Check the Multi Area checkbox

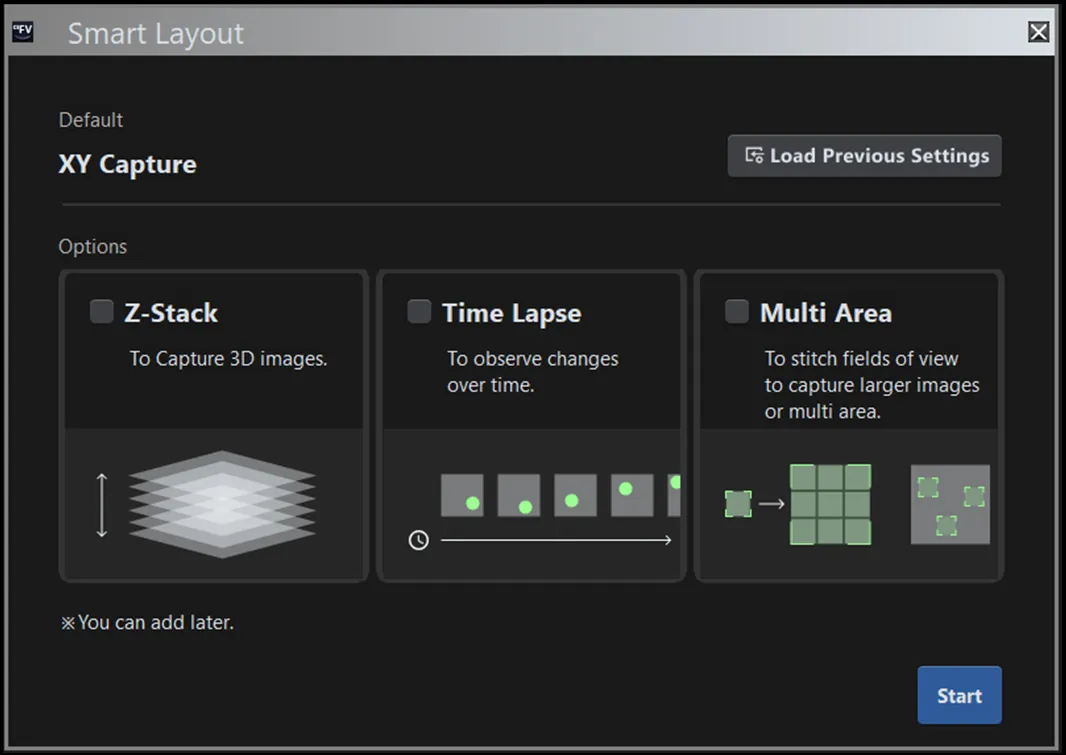(737, 311)
